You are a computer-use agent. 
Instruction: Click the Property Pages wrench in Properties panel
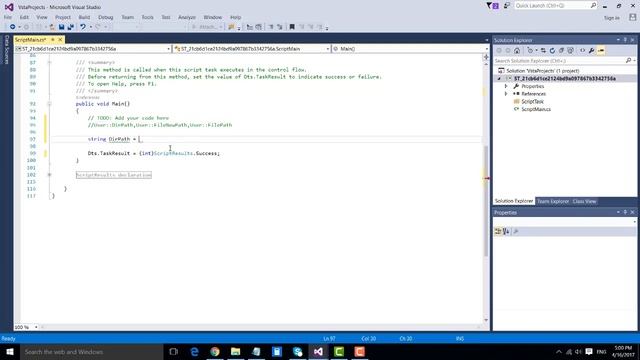(516, 231)
